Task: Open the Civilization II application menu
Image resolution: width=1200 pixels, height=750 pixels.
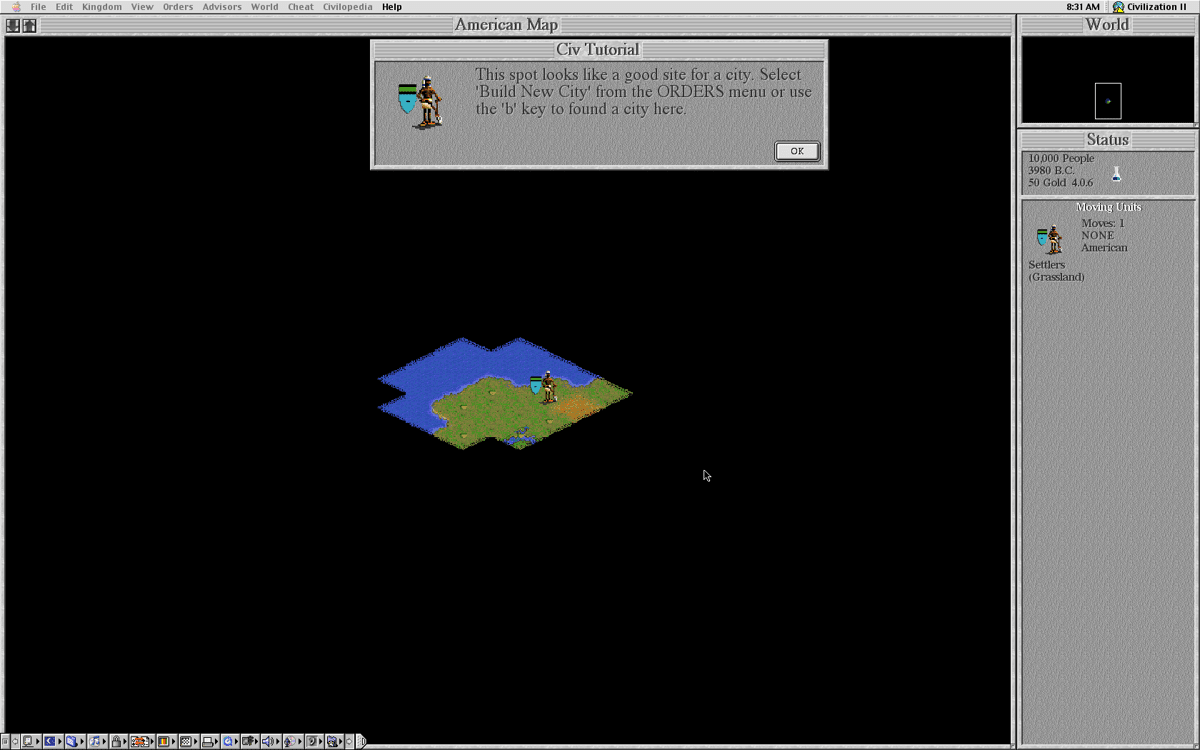Action: [1150, 7]
